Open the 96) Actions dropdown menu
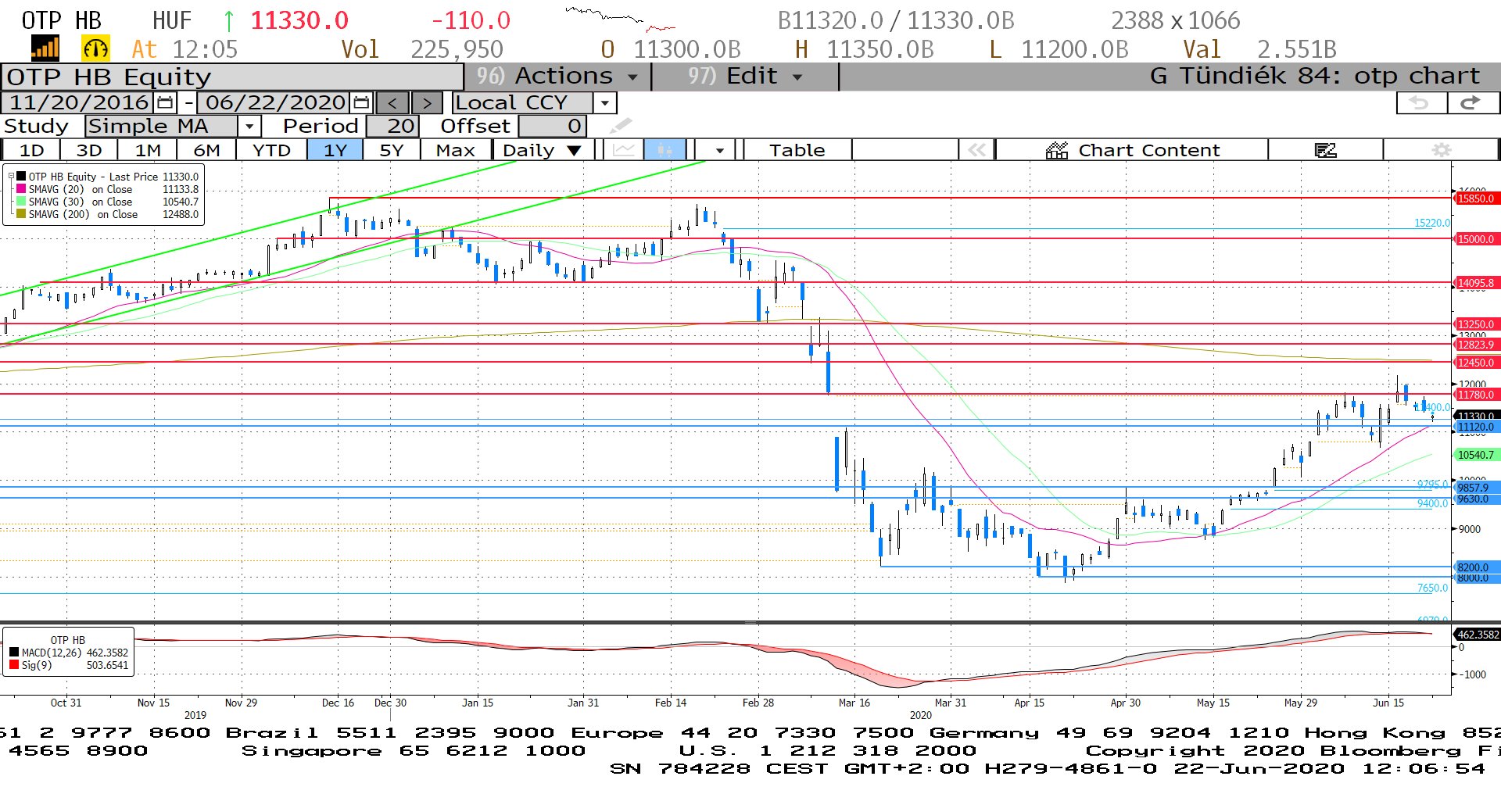The width and height of the screenshot is (1501, 812). pos(558,76)
